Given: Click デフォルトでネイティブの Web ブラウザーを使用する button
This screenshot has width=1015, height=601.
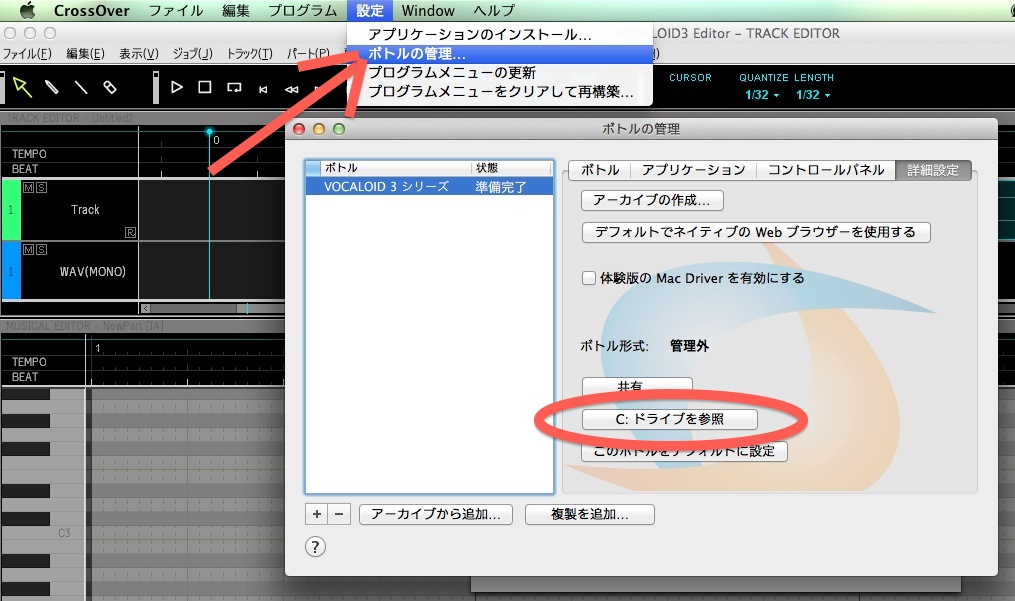Looking at the screenshot, I should point(755,232).
